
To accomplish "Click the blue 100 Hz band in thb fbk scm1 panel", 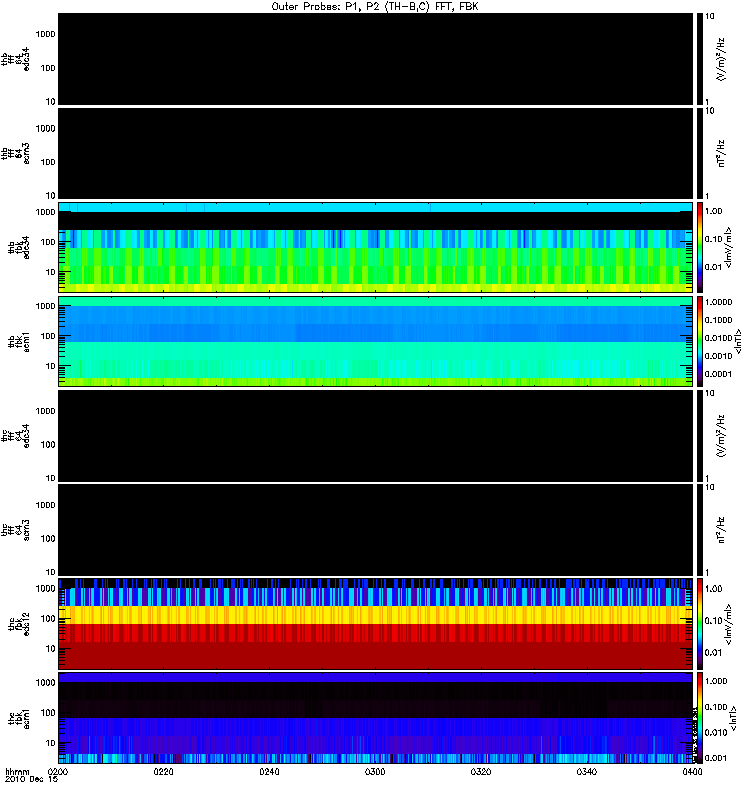I will (376, 333).
